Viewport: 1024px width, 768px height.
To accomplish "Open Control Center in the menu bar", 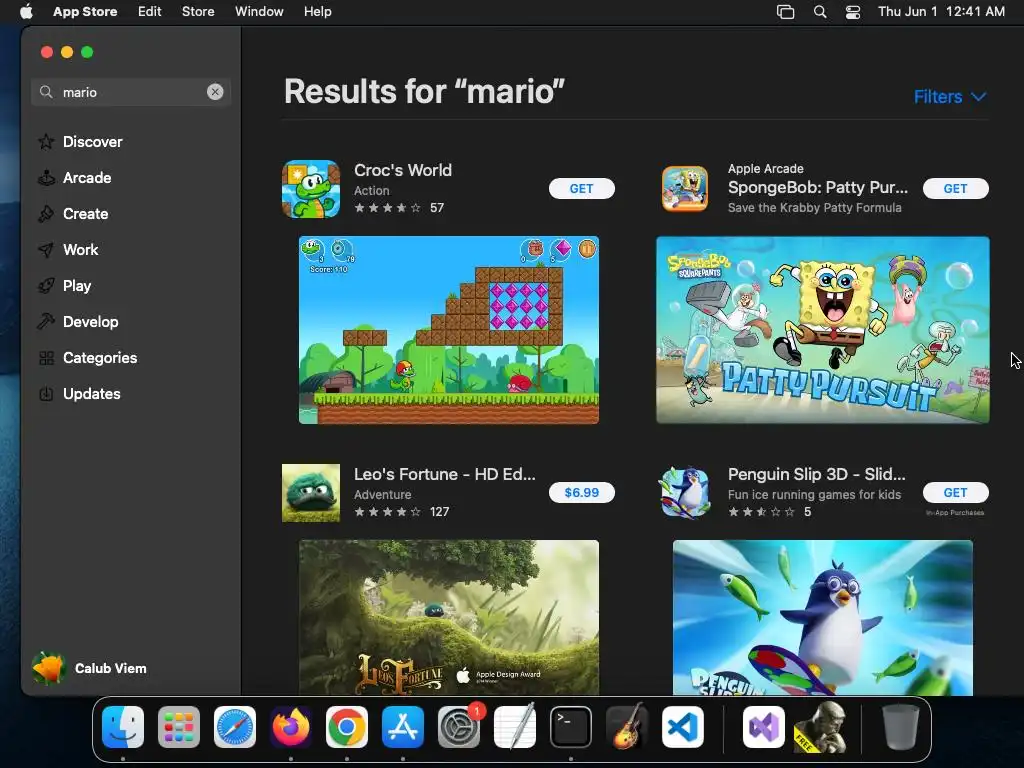I will [853, 12].
